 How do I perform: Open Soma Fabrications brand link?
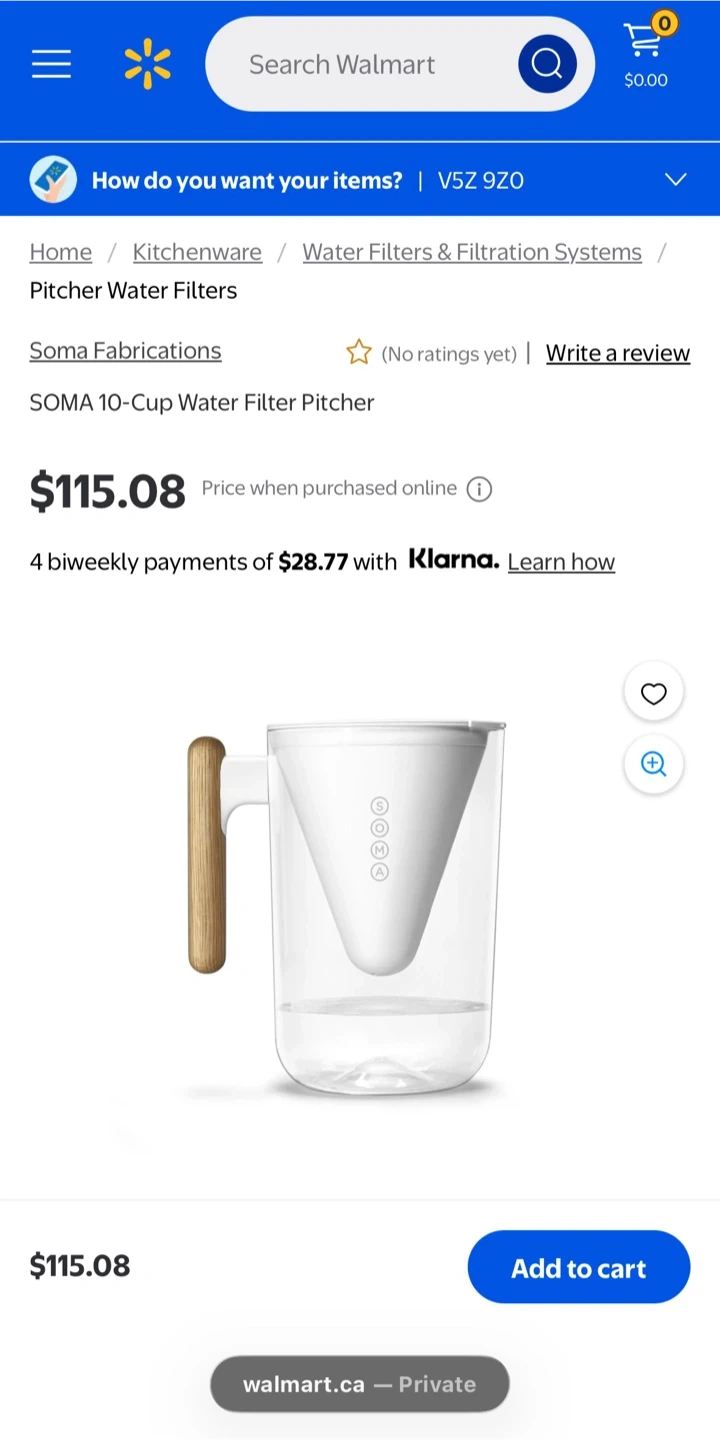coord(125,351)
